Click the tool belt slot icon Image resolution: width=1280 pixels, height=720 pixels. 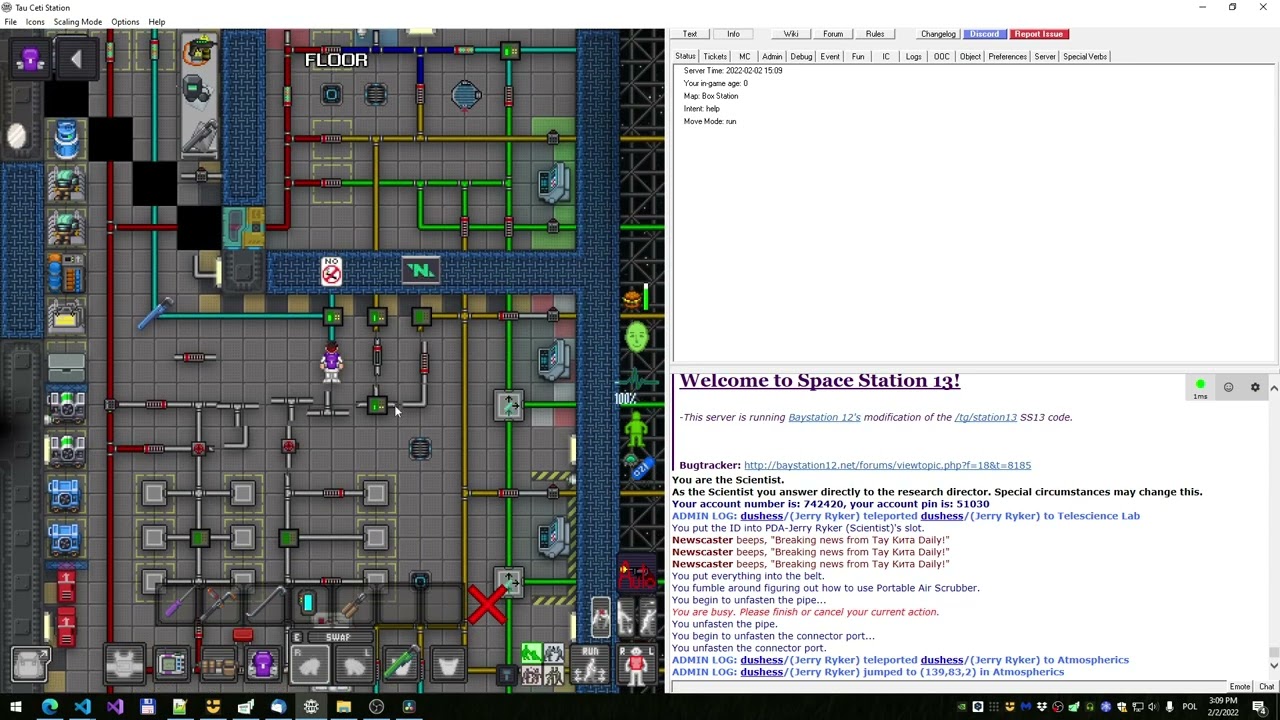(217, 664)
